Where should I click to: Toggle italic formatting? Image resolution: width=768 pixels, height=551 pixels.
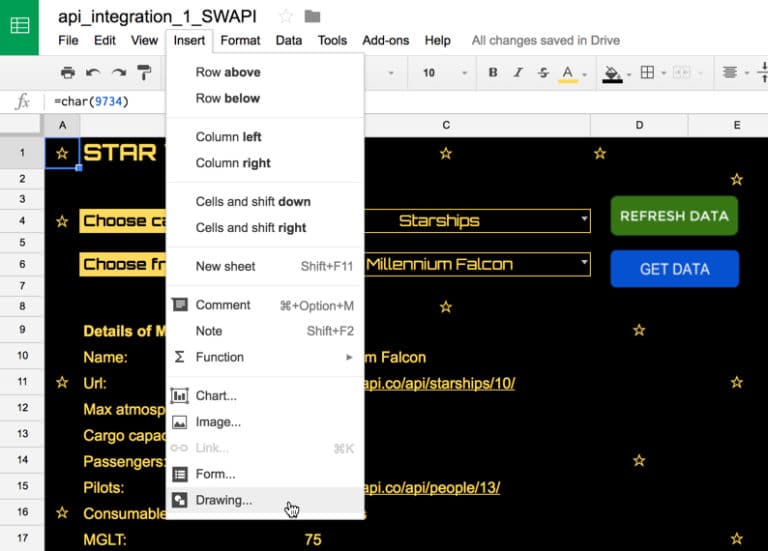click(x=518, y=72)
